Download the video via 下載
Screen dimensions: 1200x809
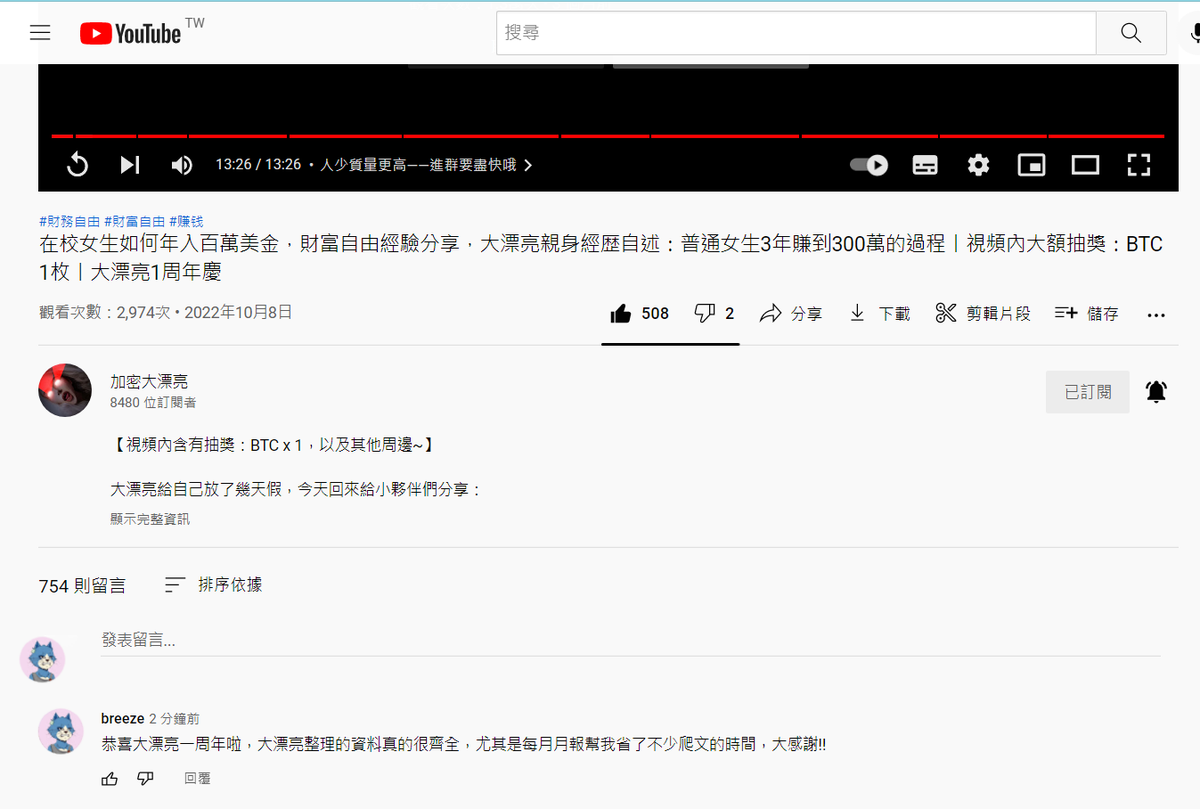point(879,314)
